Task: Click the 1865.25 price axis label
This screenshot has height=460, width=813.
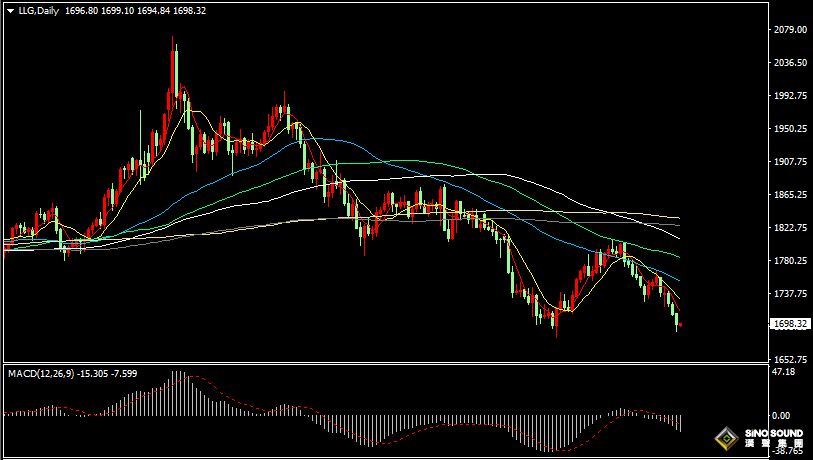Action: tap(790, 195)
